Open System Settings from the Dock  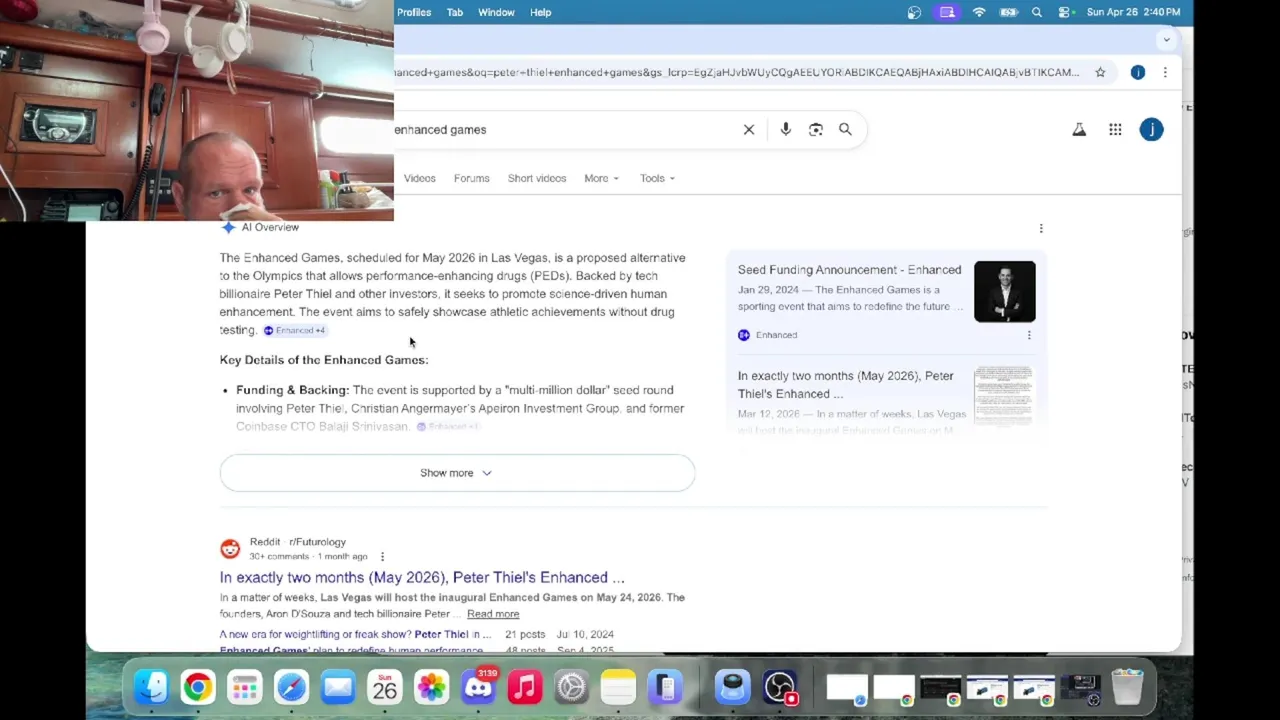tap(572, 687)
